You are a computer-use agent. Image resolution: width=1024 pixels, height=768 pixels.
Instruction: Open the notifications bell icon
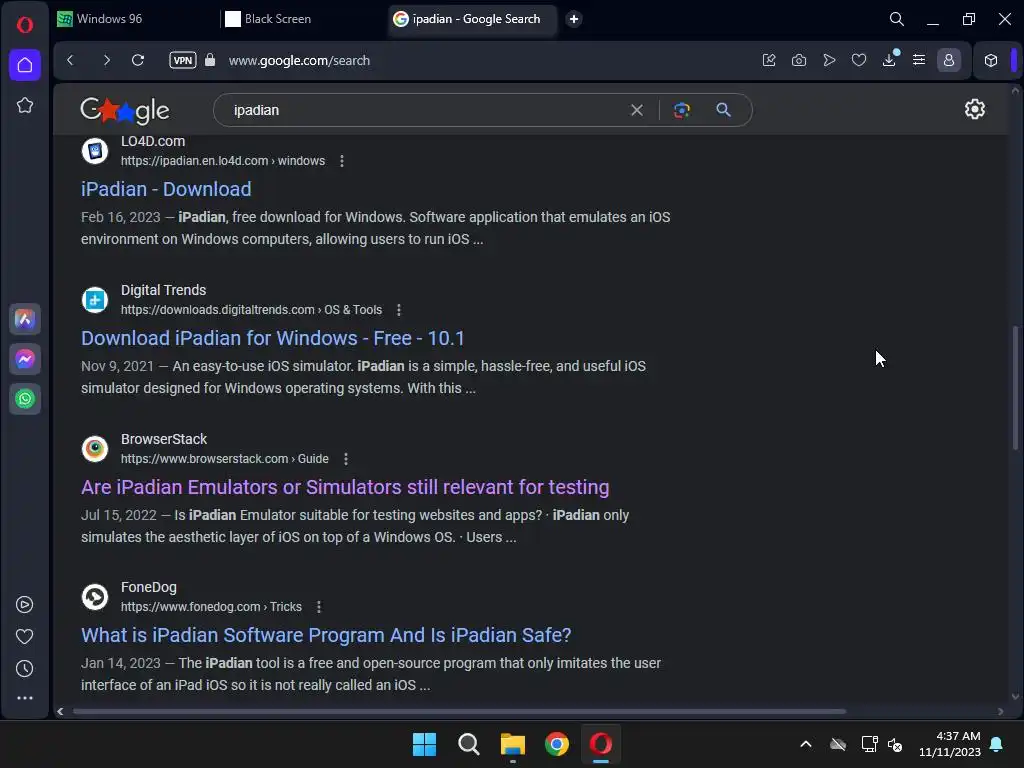(x=997, y=744)
